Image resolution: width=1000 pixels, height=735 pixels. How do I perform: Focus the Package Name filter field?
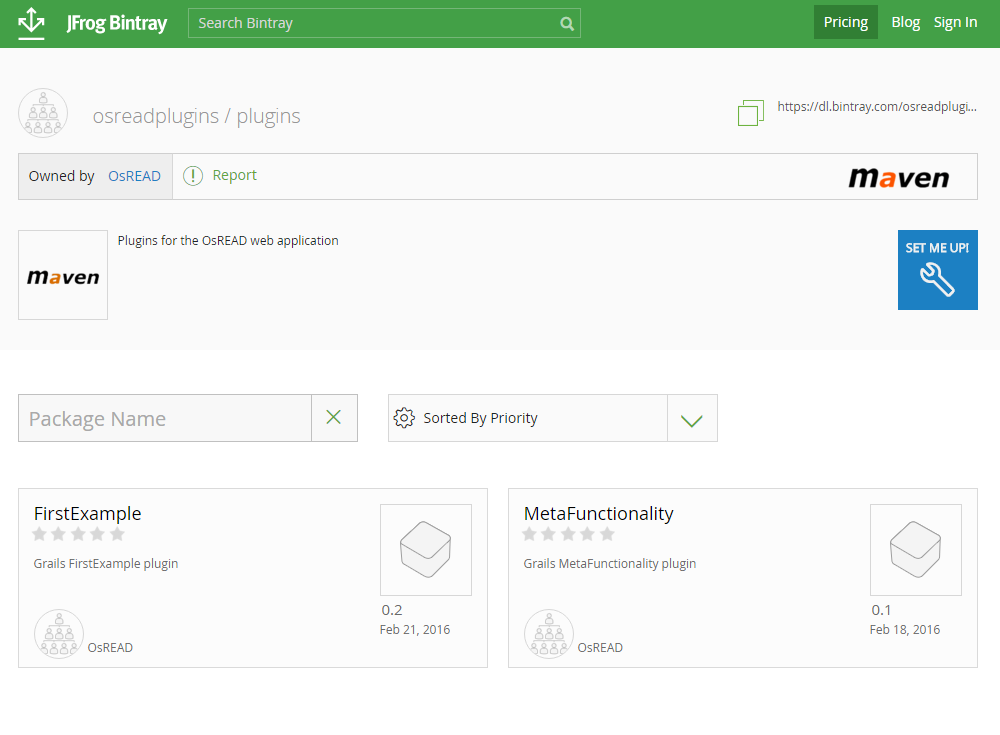coord(165,418)
